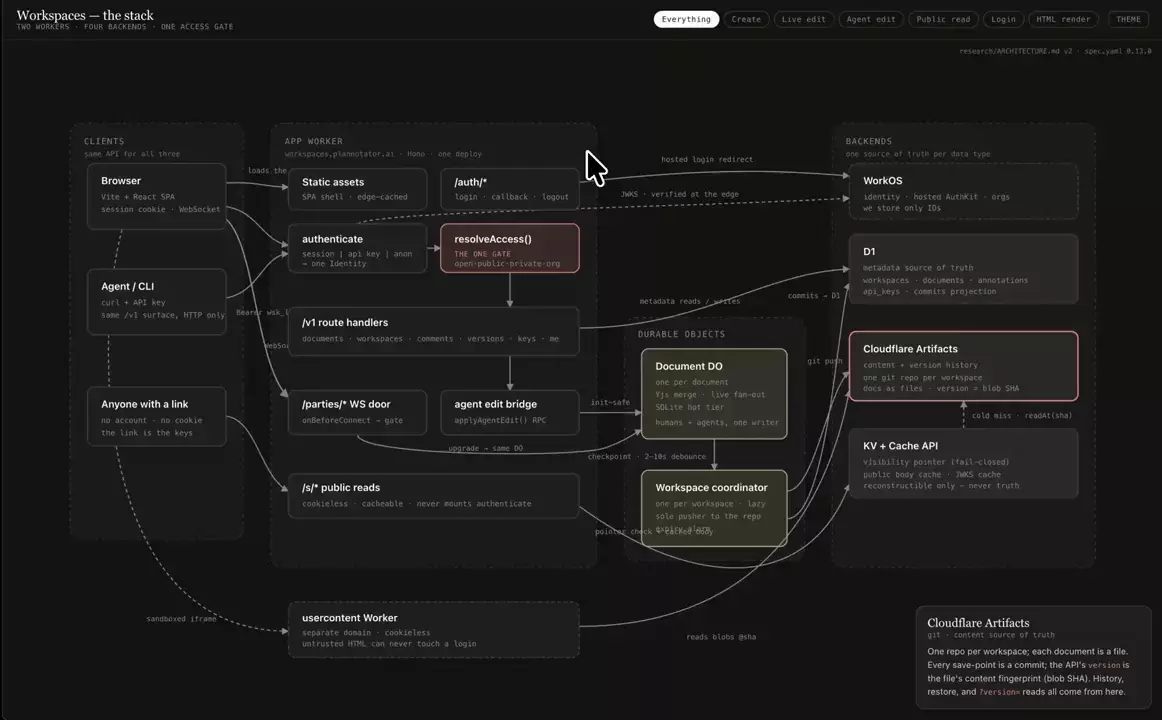Click the 'commits → D1' edge label
Viewport: 1162px width, 720px height.
(x=814, y=296)
